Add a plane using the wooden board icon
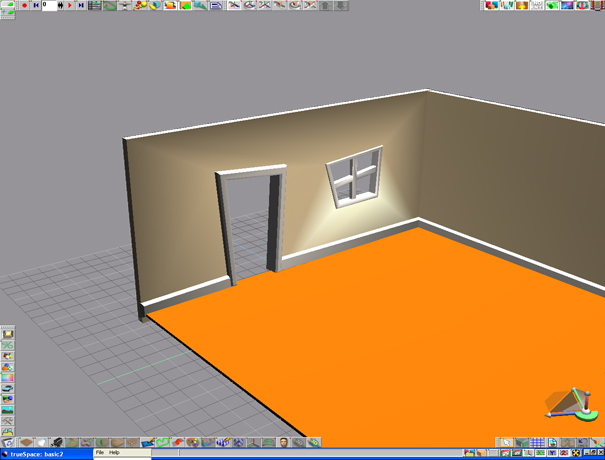Screen dimensions: 605x460 click(118, 441)
